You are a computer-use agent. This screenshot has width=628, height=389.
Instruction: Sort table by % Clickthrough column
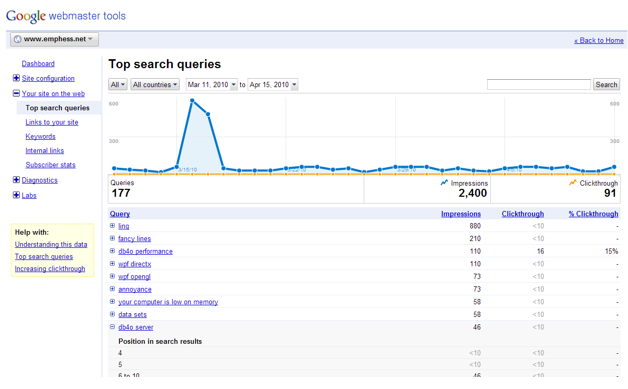click(593, 214)
